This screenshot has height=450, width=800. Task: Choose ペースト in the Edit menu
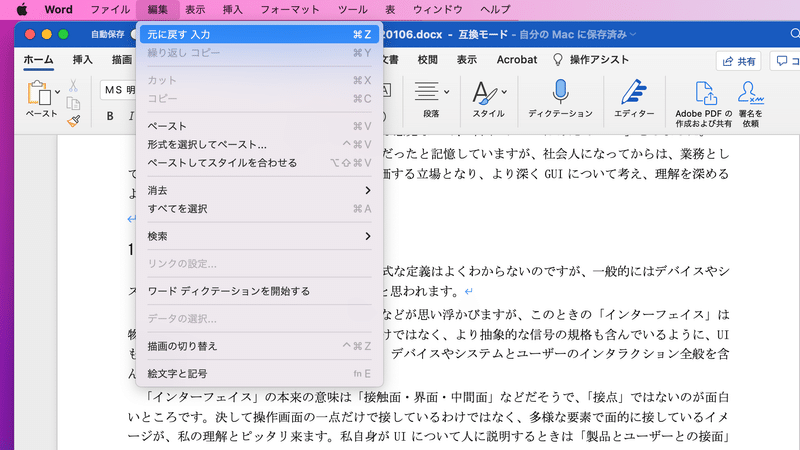click(x=259, y=126)
